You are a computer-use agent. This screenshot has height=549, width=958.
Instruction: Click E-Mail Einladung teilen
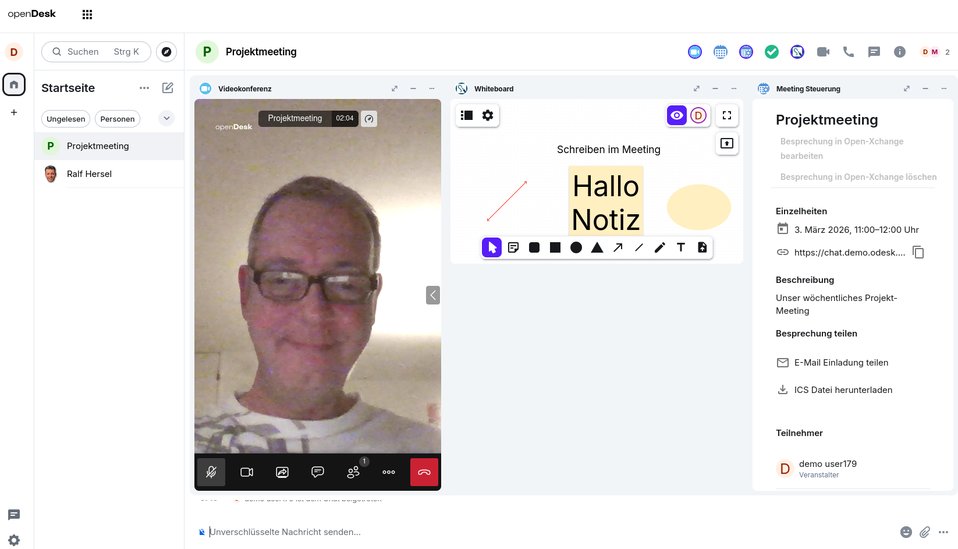[840, 363]
